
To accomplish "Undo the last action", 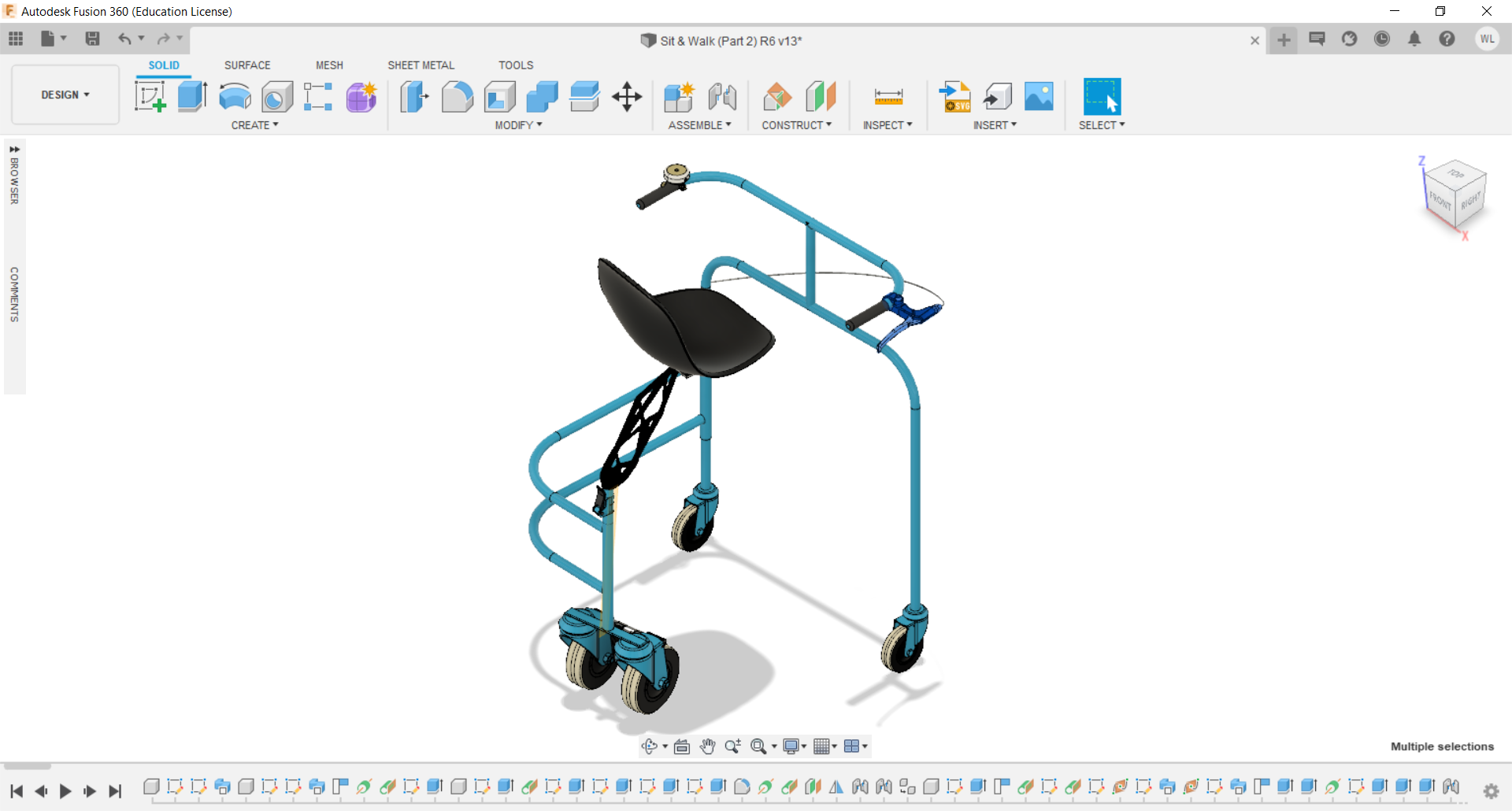I will coord(125,39).
